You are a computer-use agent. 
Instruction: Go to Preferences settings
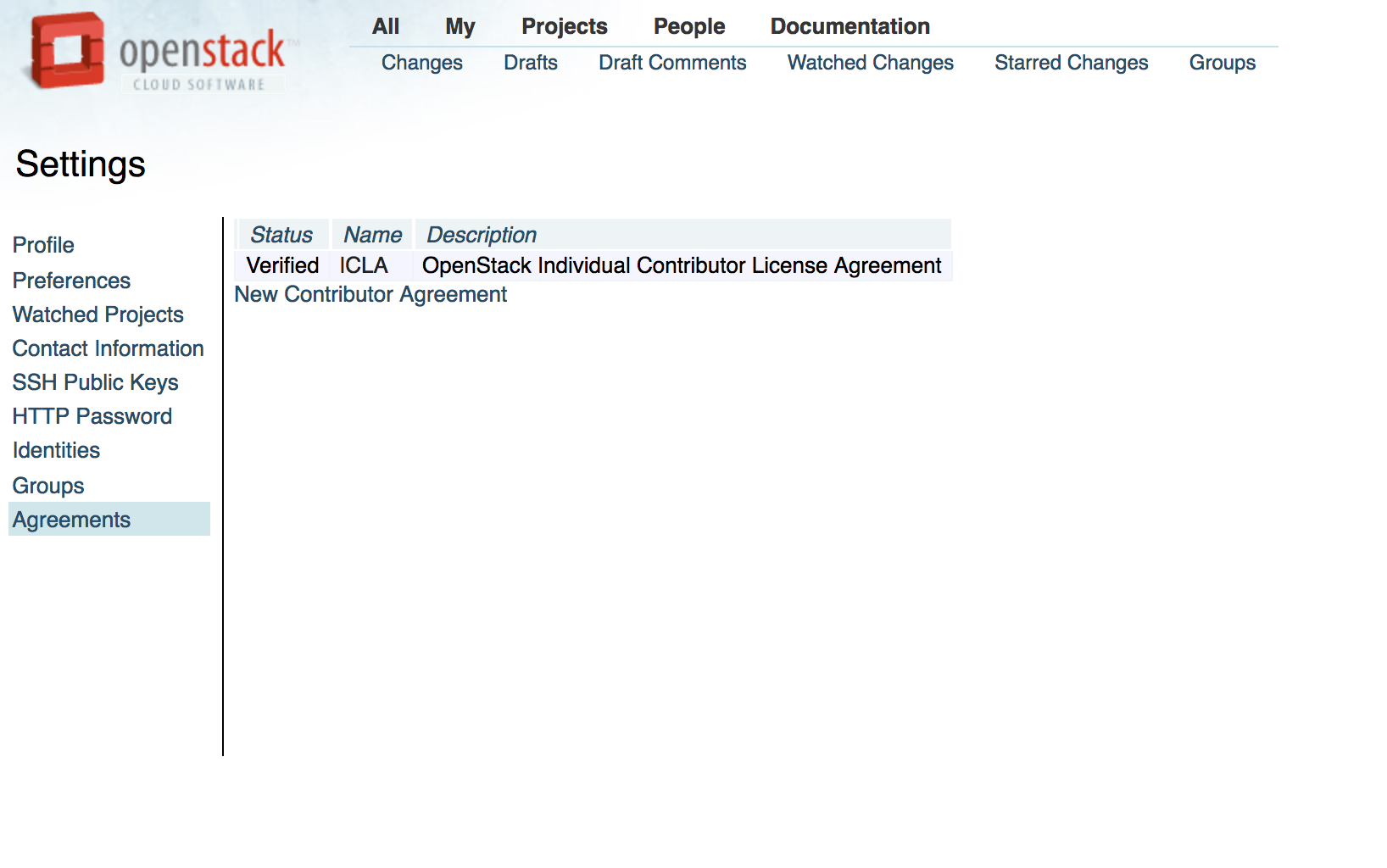(71, 281)
